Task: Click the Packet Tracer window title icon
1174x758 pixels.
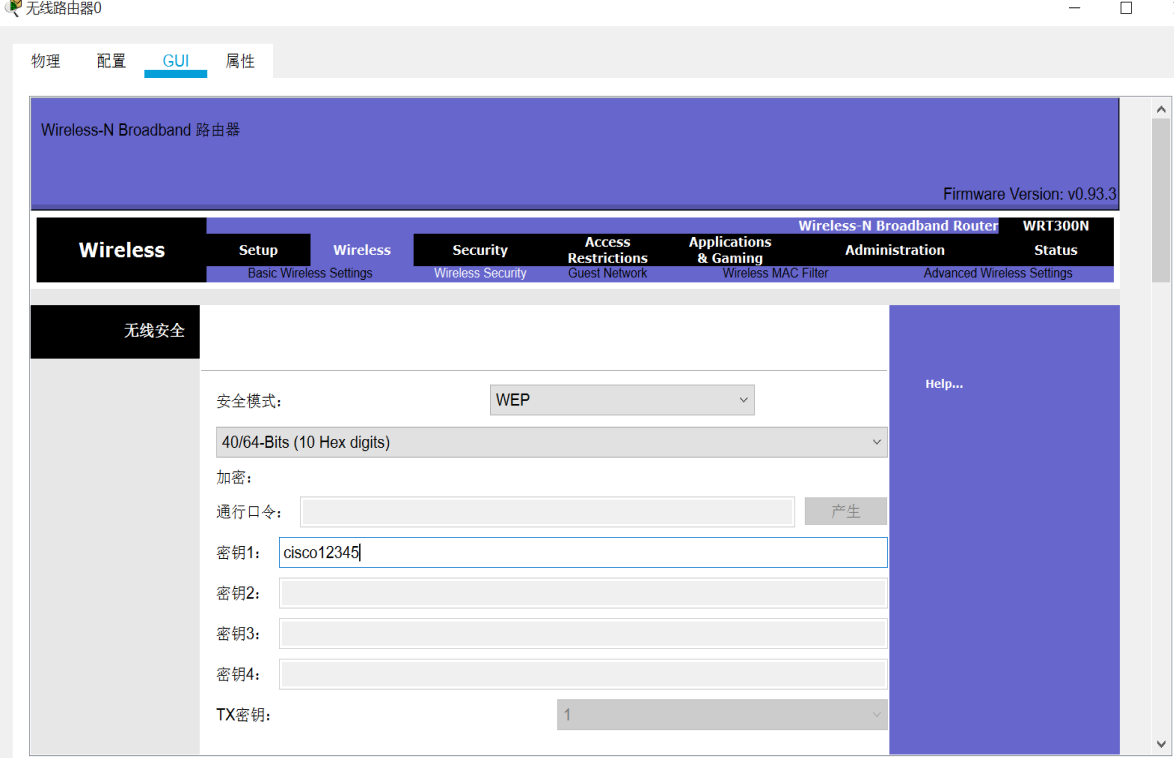Action: coord(13,7)
